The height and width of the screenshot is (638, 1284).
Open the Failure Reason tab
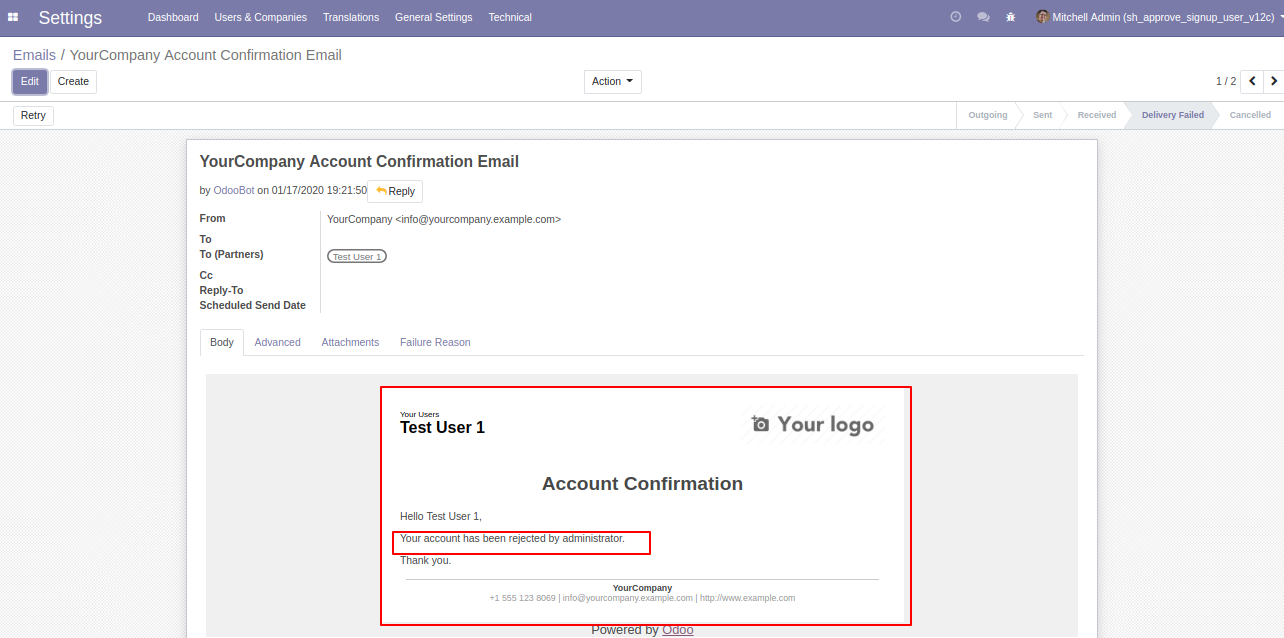coord(435,342)
